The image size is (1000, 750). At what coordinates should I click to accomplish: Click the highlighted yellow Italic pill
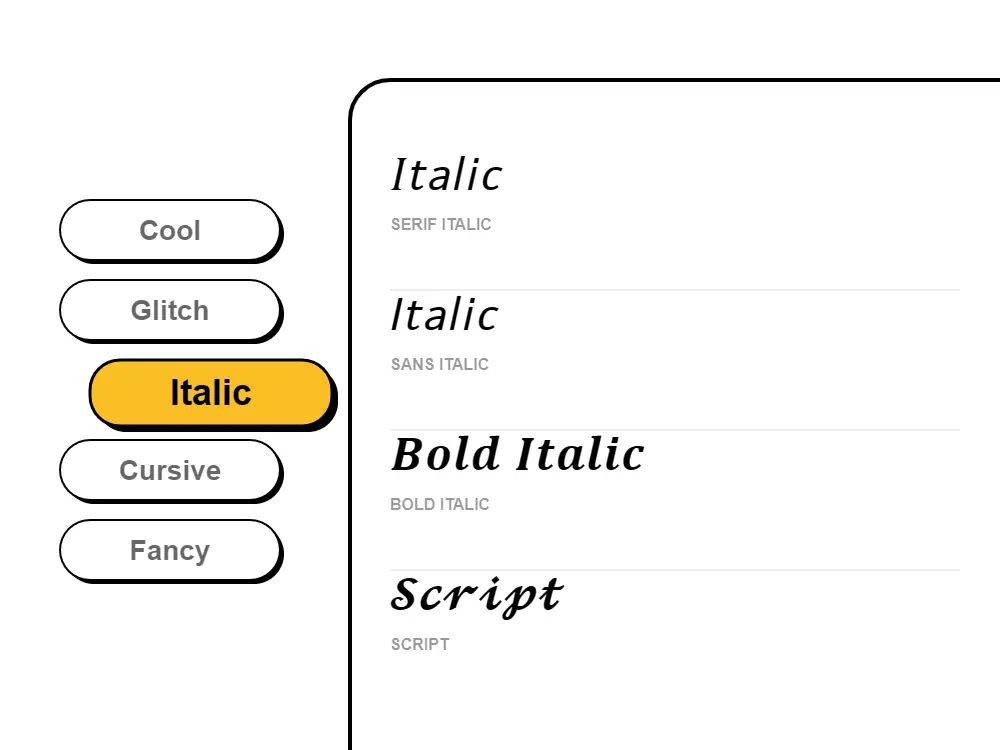pos(211,392)
